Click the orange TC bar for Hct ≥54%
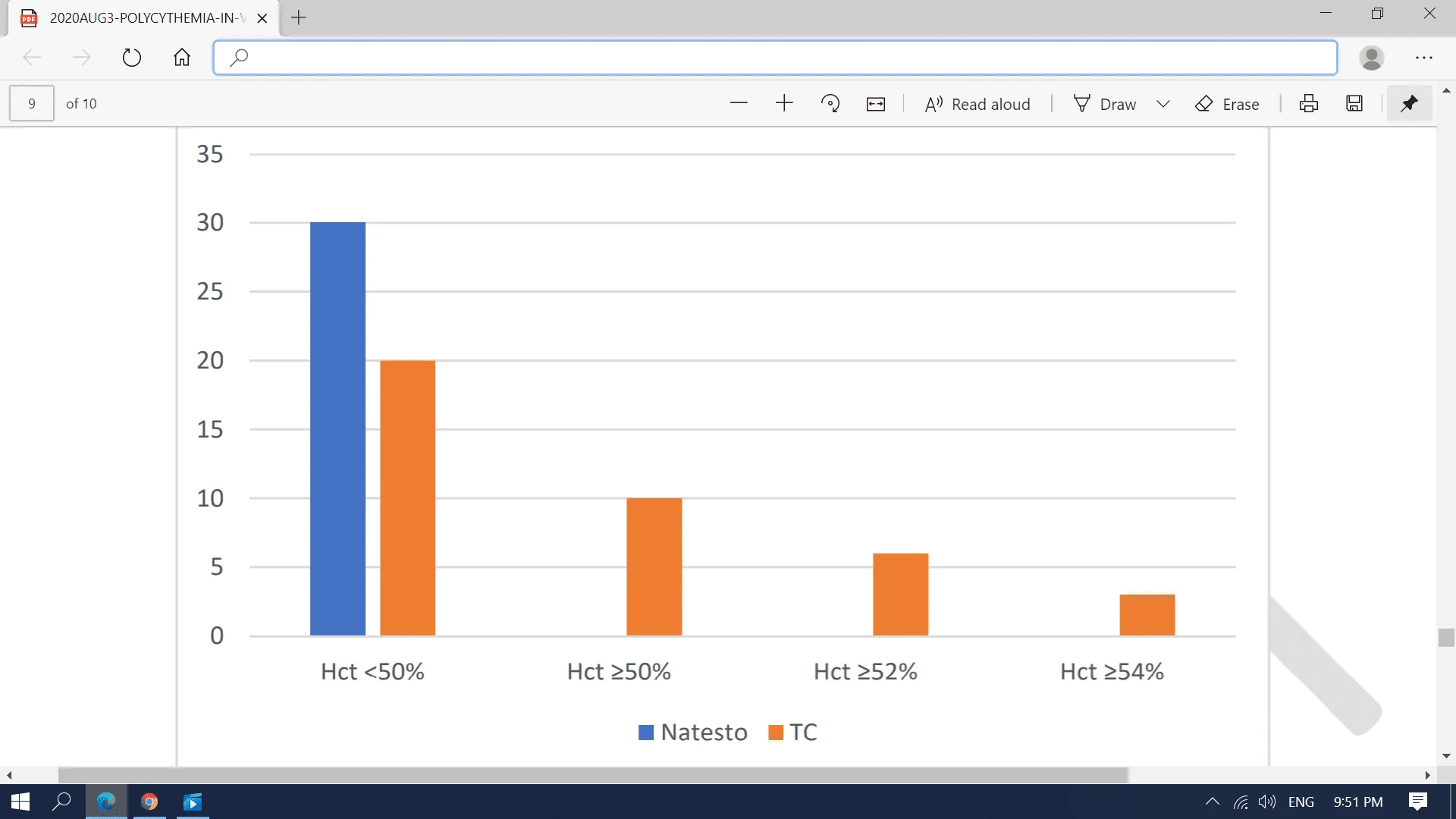 [x=1147, y=615]
